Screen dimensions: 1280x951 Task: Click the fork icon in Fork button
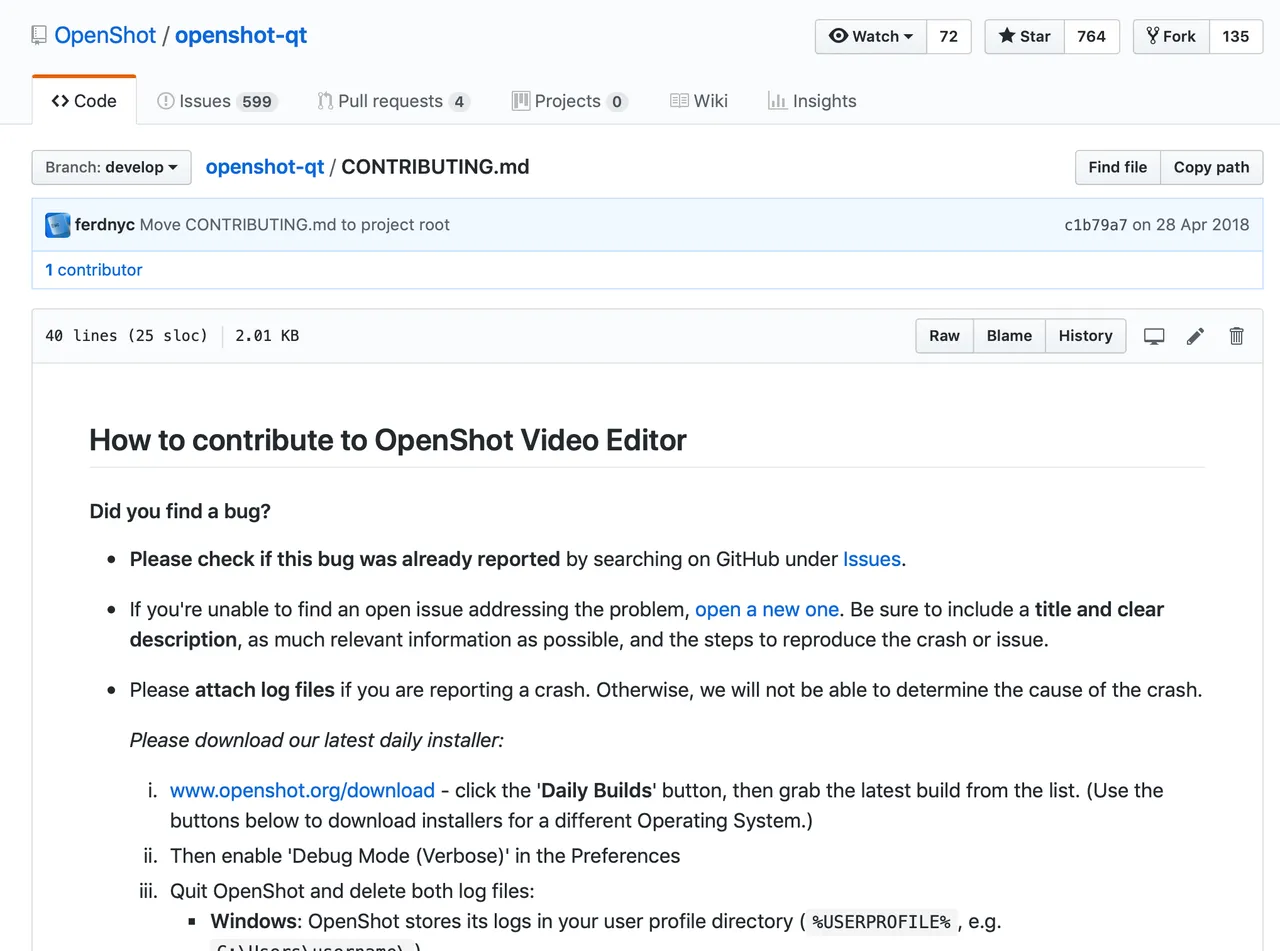coord(1153,36)
